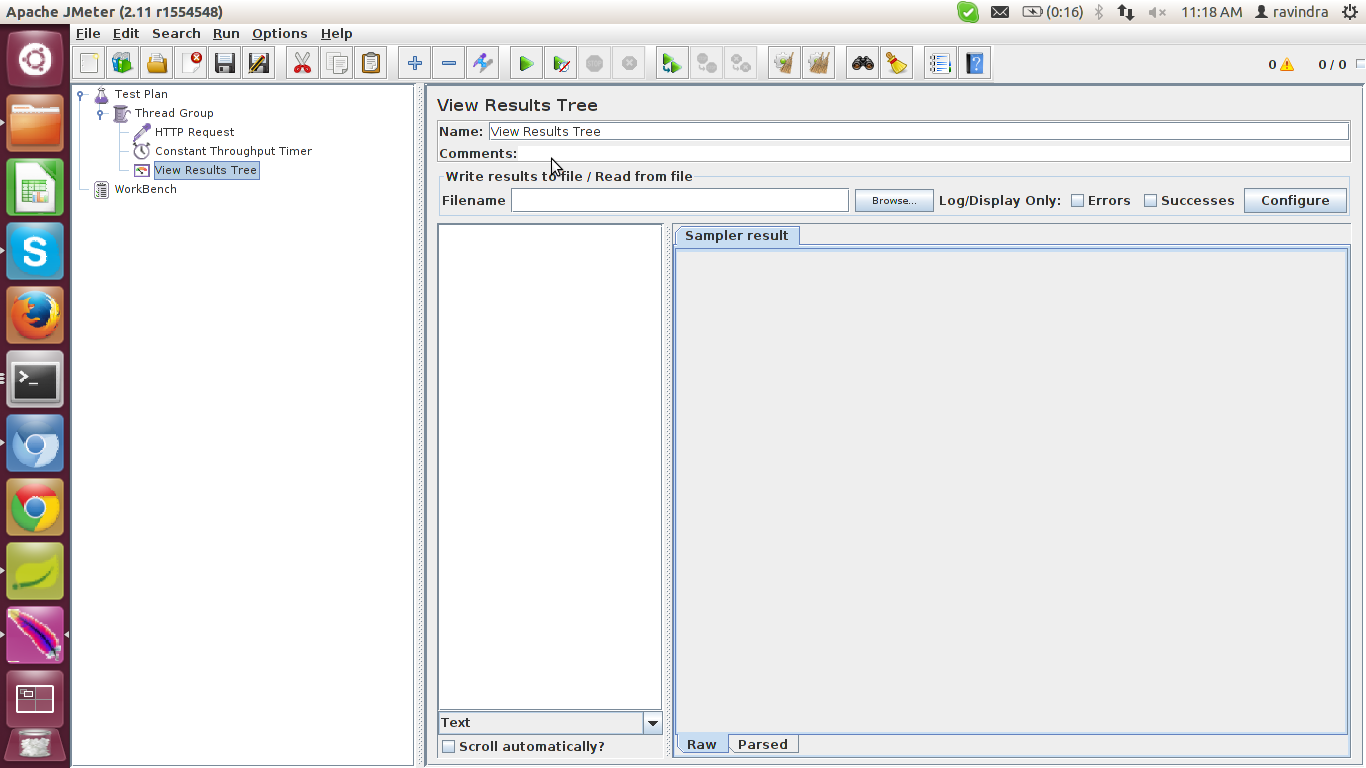This screenshot has width=1366, height=768.
Task: Collapse the Thread Group tree node
Action: (101, 114)
